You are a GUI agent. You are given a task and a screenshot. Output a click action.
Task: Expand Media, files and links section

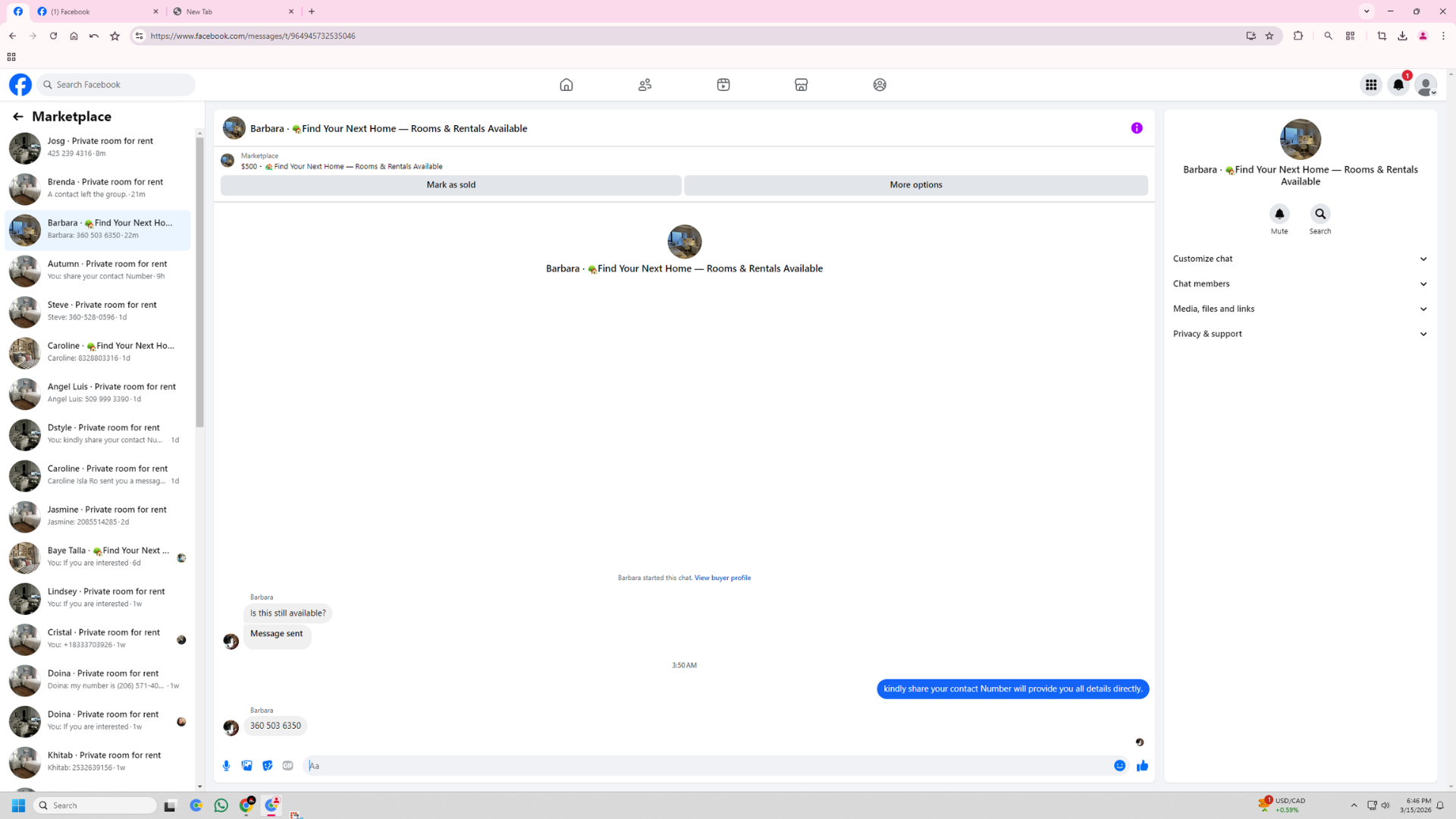tap(1300, 309)
